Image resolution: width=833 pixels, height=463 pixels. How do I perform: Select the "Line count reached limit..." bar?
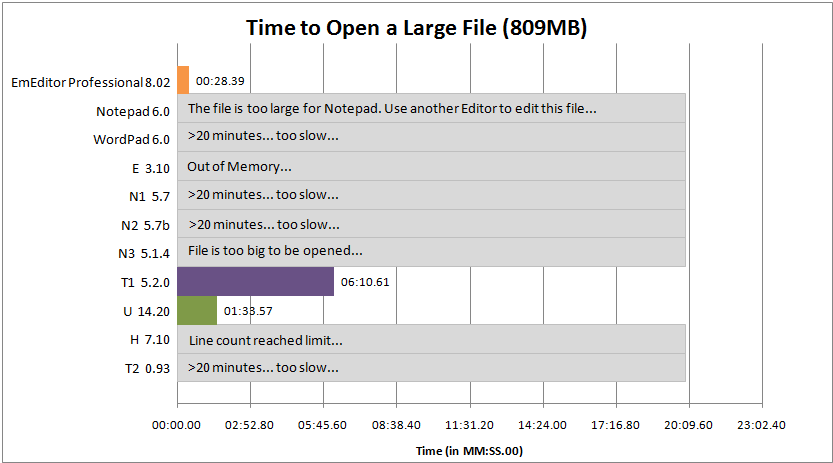click(x=431, y=339)
